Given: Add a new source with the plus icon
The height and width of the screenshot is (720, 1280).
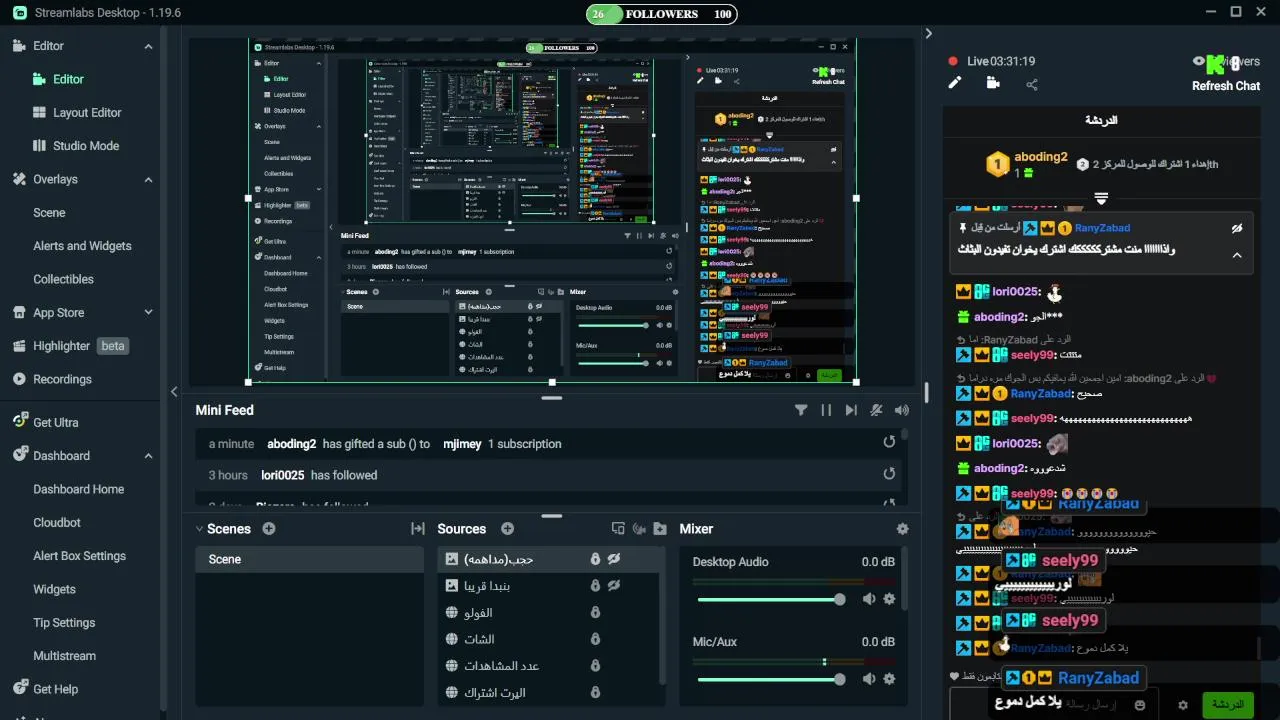Looking at the screenshot, I should 507,529.
